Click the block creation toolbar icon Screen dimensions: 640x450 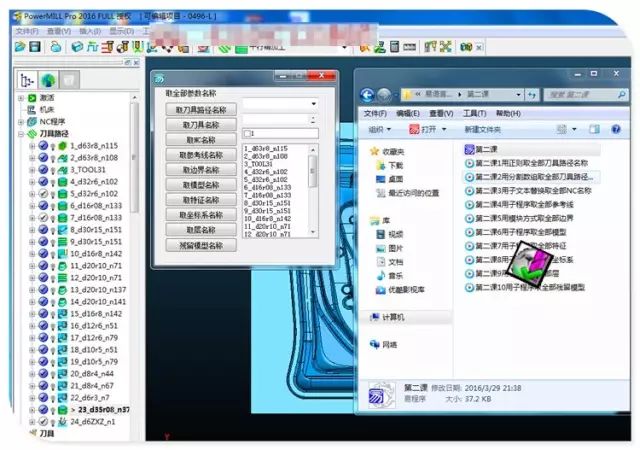77,47
